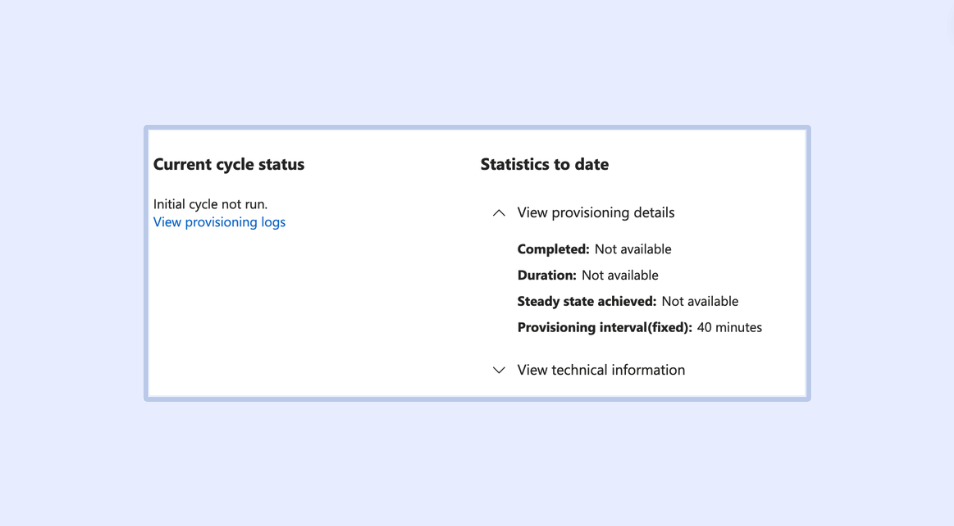Expand the View technical information chevron
This screenshot has height=526, width=954.
coord(499,370)
